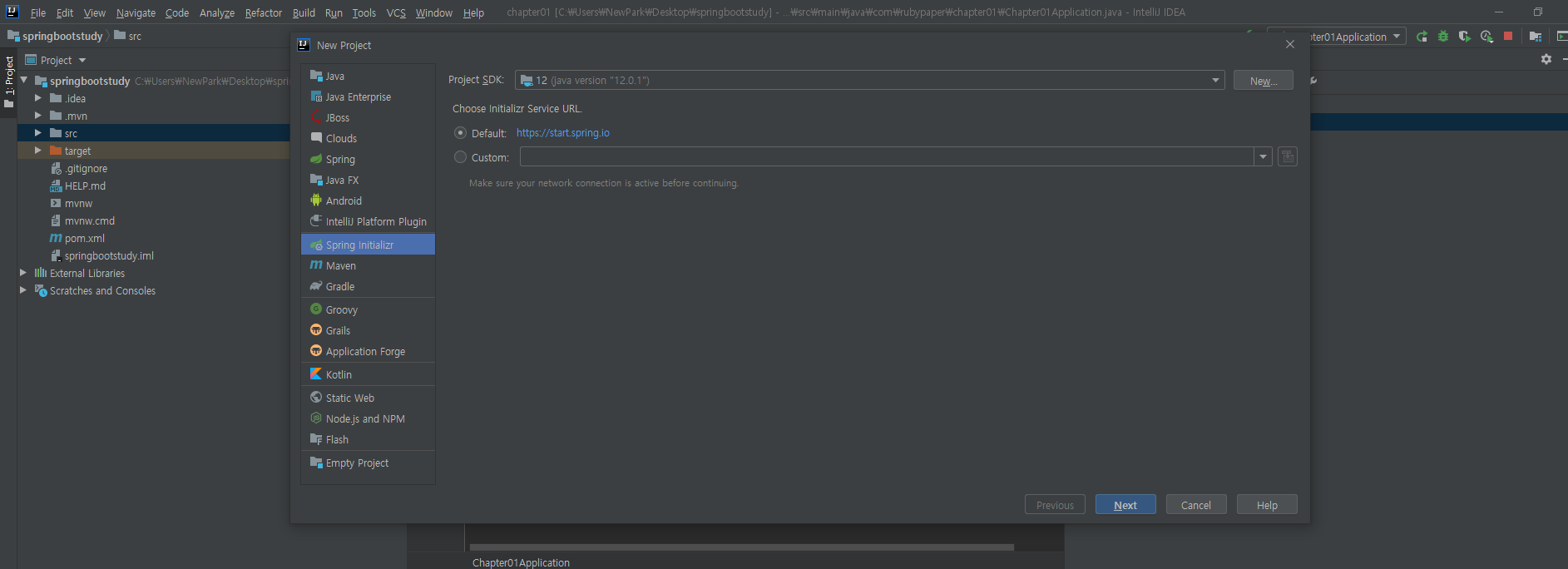Select Java Enterprise project type
The image size is (1568, 569).
coord(368,96)
